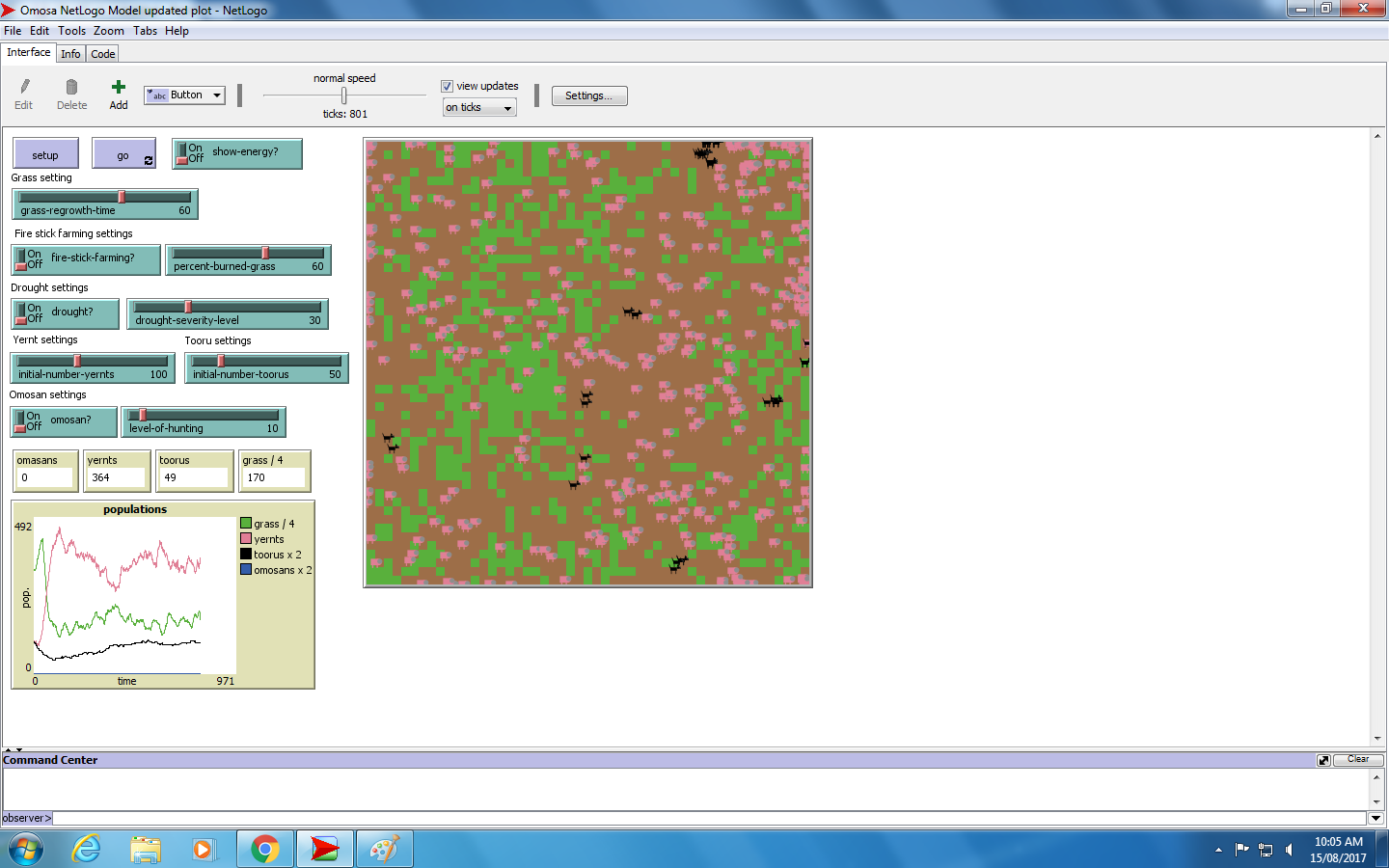Open the Tabs menu

(x=146, y=31)
